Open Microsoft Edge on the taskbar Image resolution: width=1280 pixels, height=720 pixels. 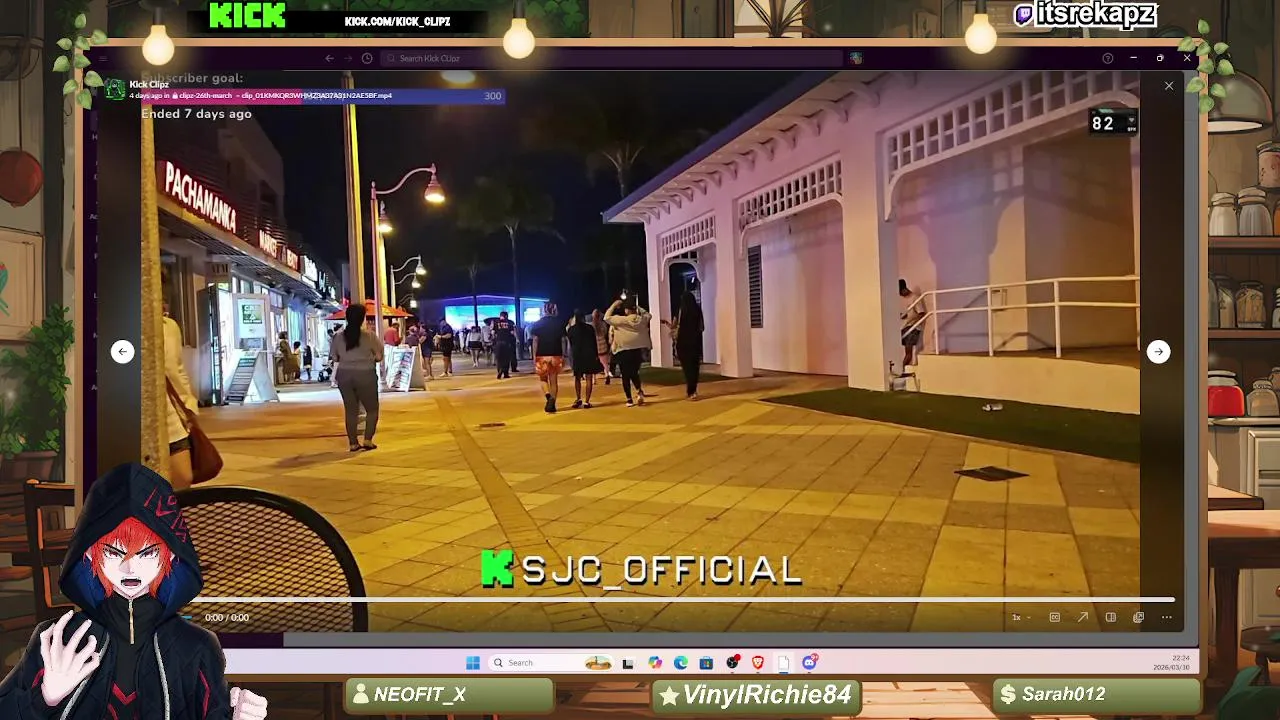(681, 662)
